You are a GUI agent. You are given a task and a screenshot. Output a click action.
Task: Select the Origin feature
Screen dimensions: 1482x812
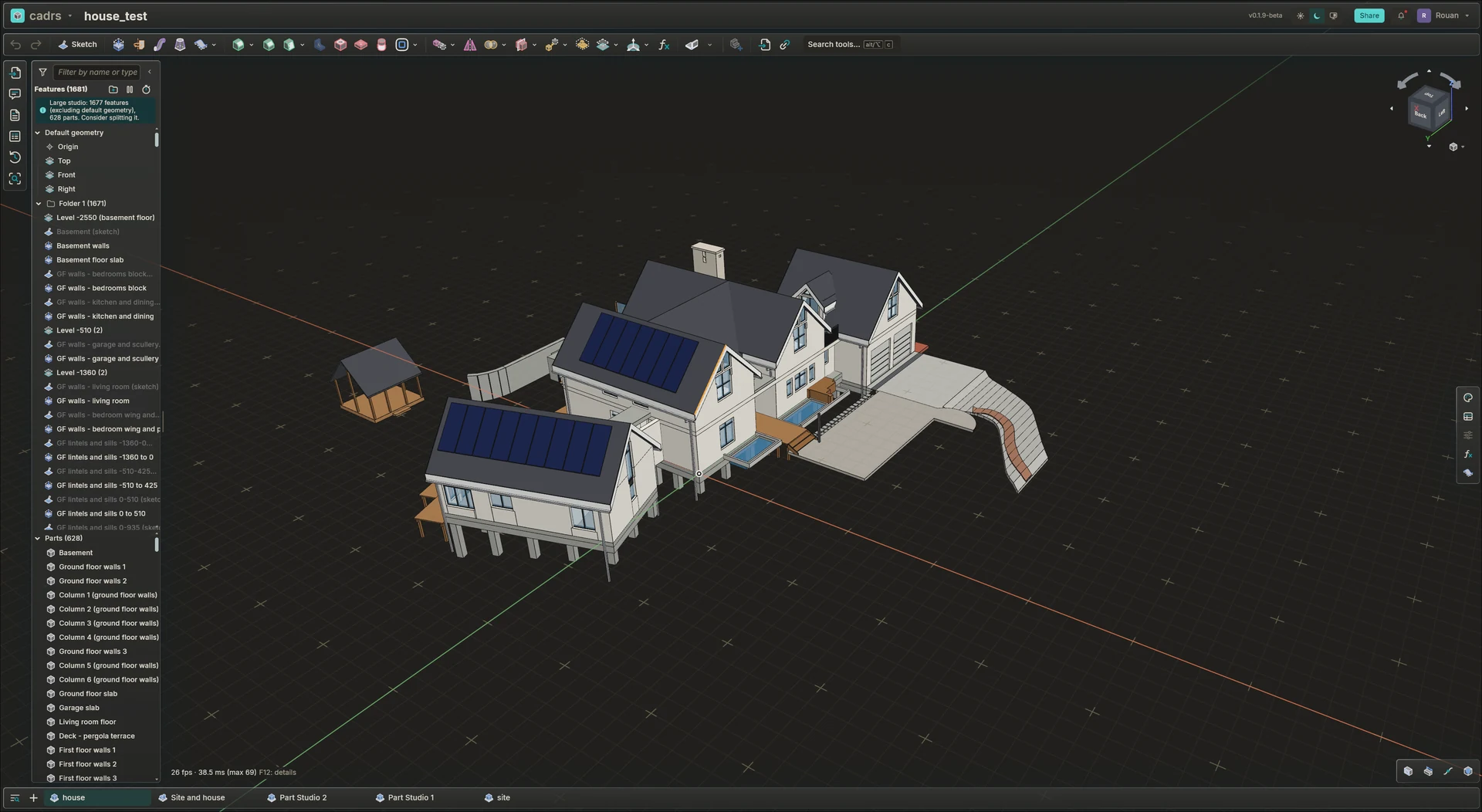tap(68, 147)
